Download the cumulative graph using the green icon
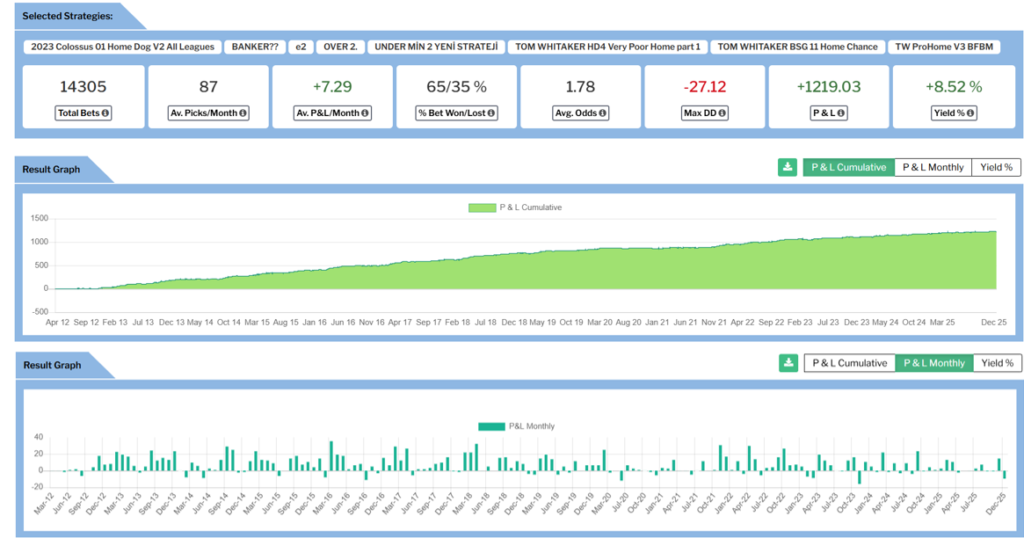 point(788,167)
